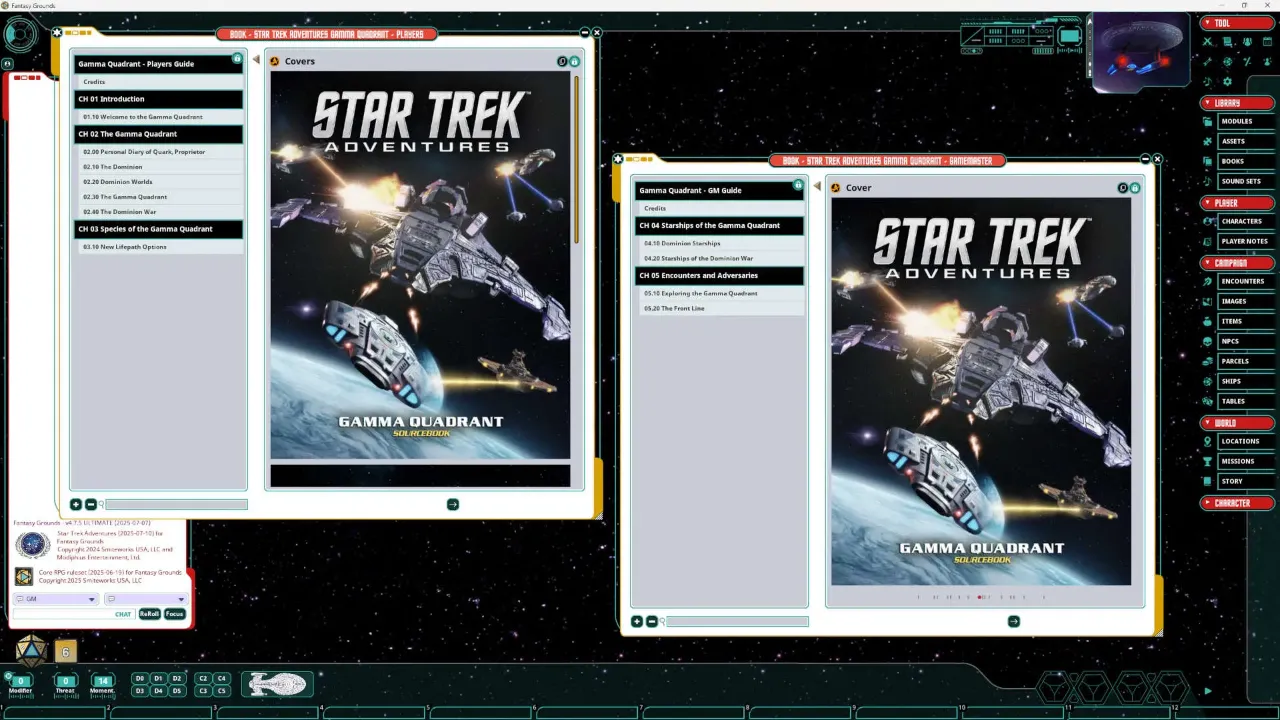The image size is (1280, 720).
Task: Click the ReRoll button in chat
Action: pos(149,614)
